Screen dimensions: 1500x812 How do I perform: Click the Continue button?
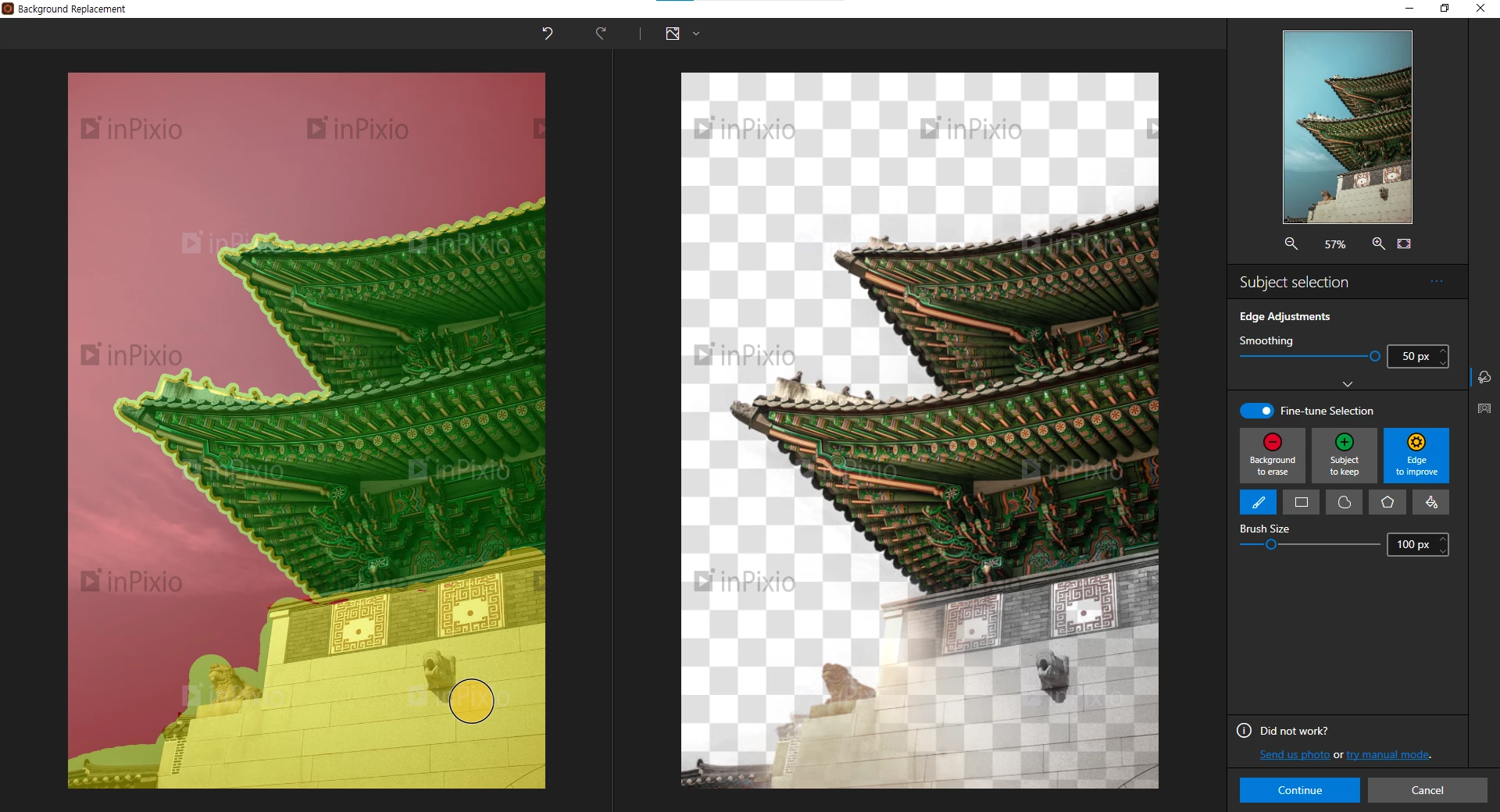1299,790
